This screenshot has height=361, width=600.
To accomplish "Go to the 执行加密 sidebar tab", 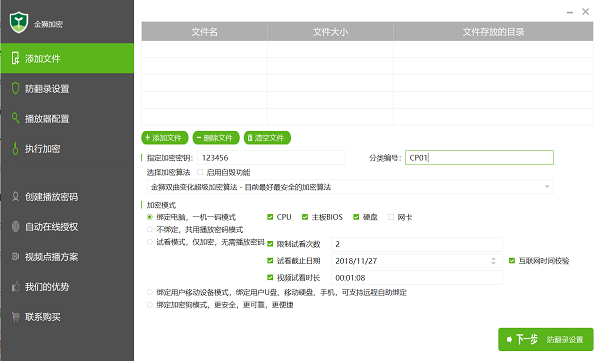I will (x=67, y=149).
